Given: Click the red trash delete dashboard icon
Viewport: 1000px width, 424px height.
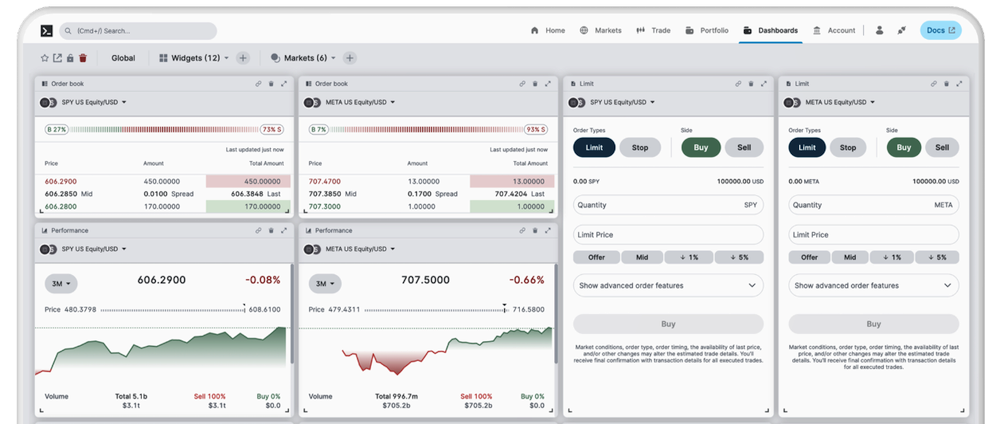Looking at the screenshot, I should [83, 58].
